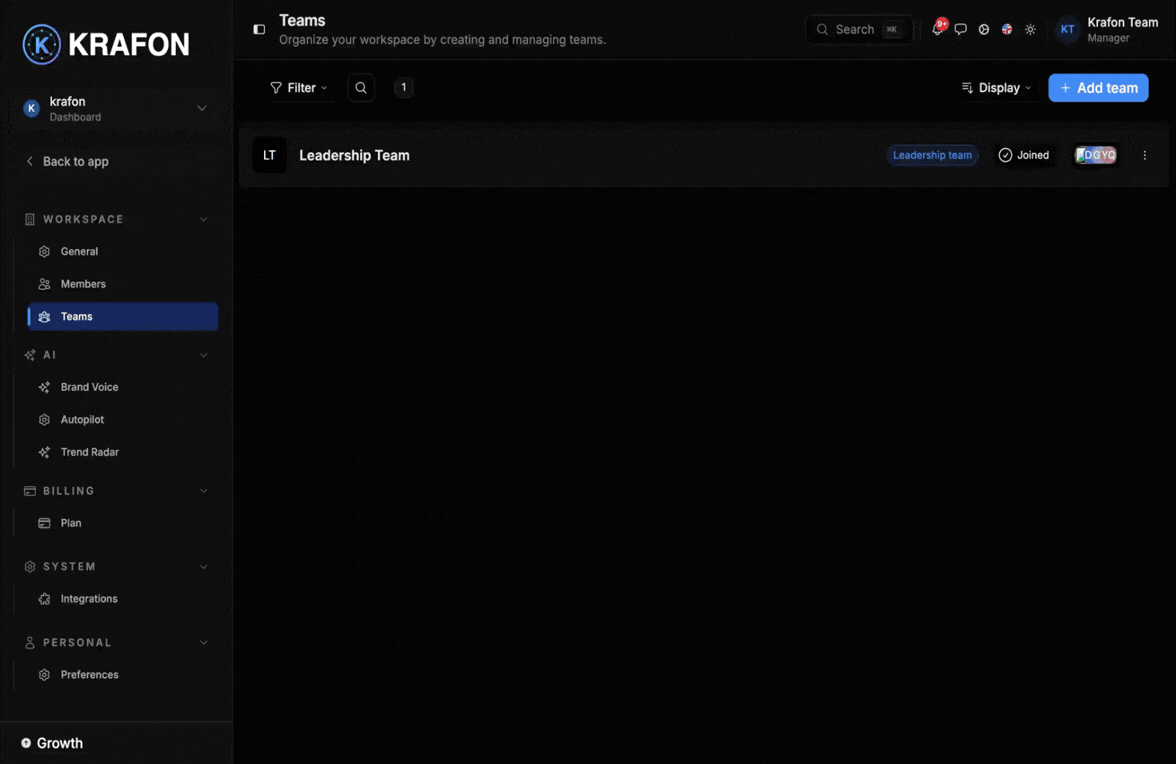The image size is (1176, 764).
Task: Click the General settings gear icon
Action: click(44, 251)
